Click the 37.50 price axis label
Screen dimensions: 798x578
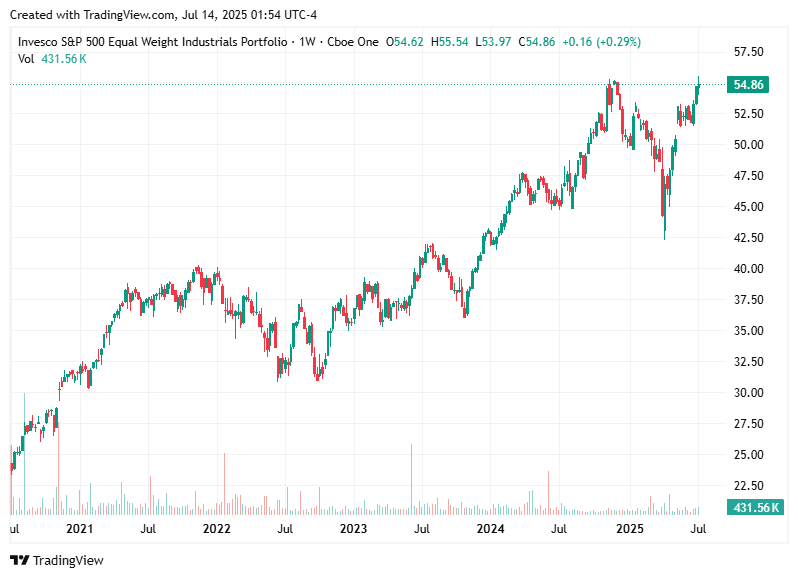(749, 300)
